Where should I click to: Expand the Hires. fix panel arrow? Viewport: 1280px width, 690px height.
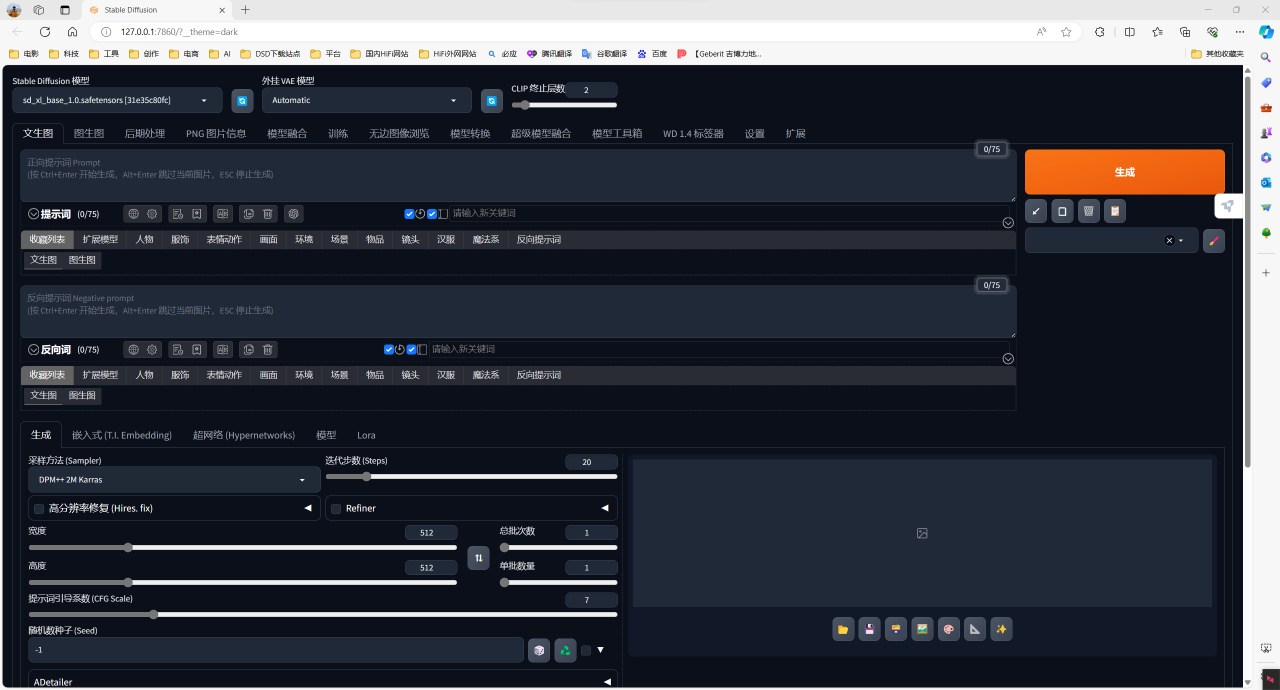pyautogui.click(x=308, y=508)
